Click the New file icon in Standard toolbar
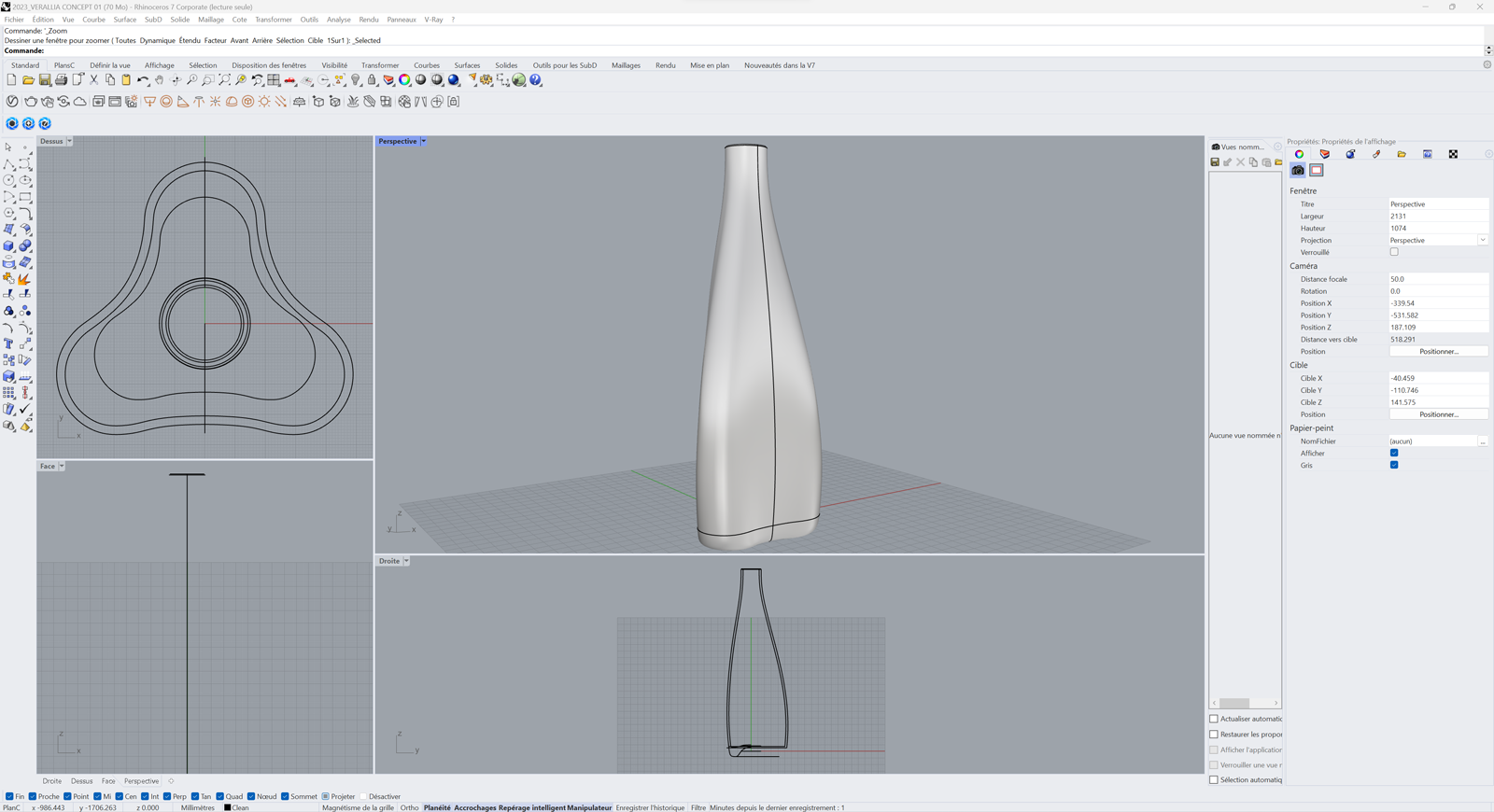The image size is (1494, 812). (11, 80)
